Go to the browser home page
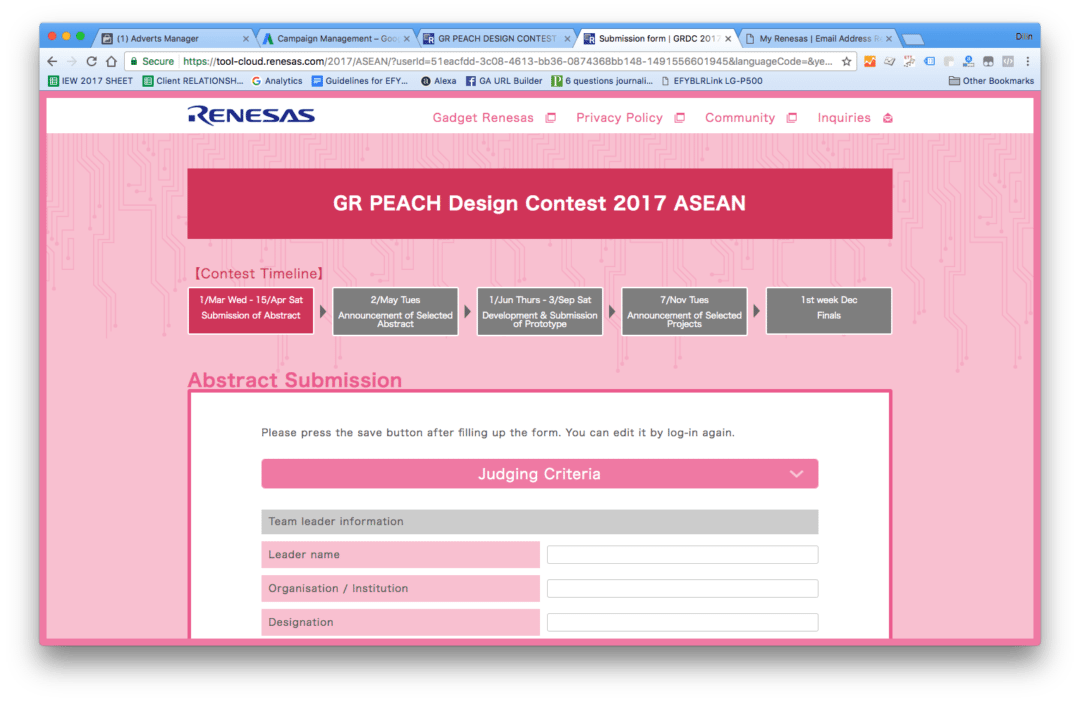 tap(111, 61)
